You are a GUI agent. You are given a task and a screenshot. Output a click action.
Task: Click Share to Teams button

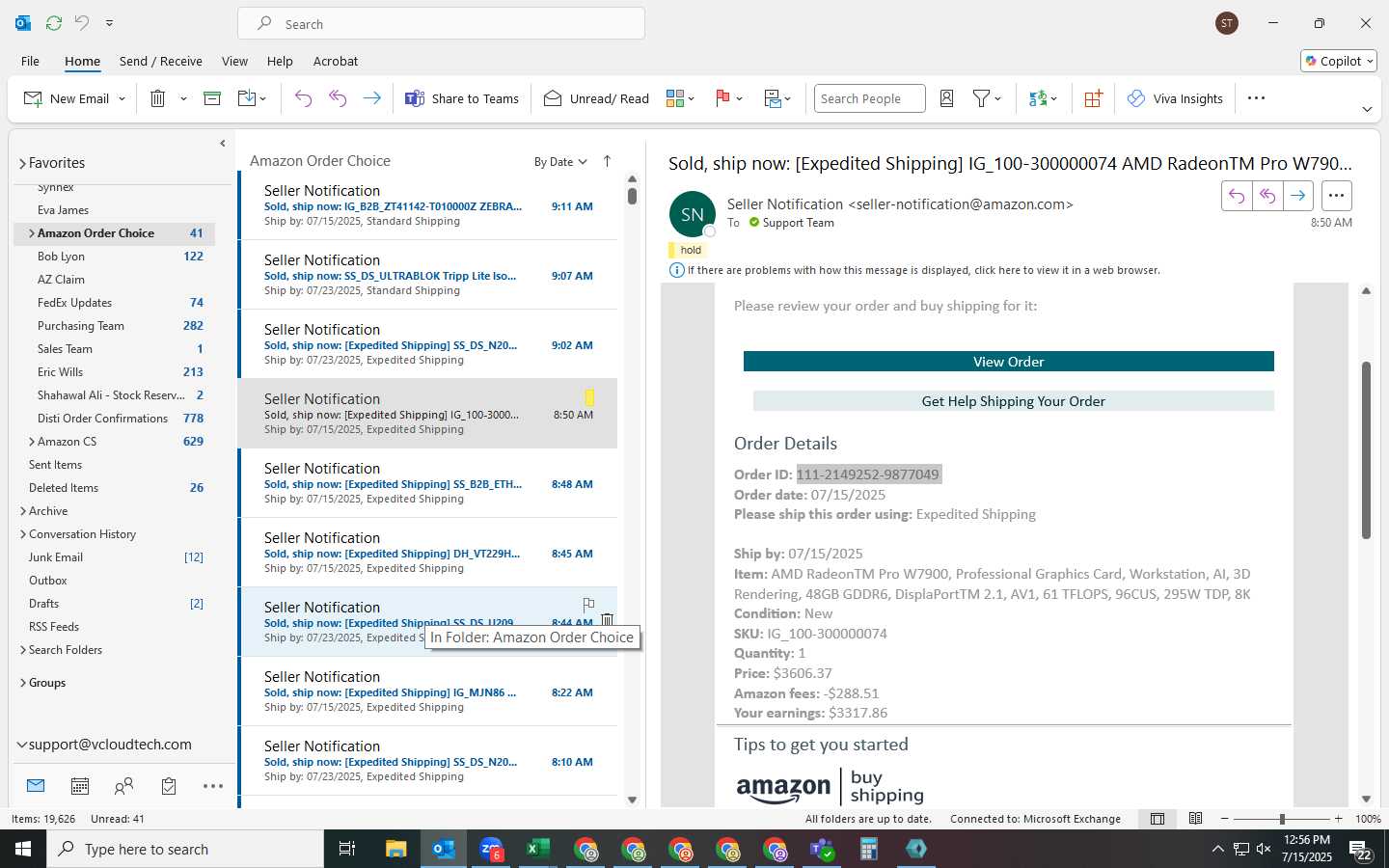pyautogui.click(x=462, y=98)
